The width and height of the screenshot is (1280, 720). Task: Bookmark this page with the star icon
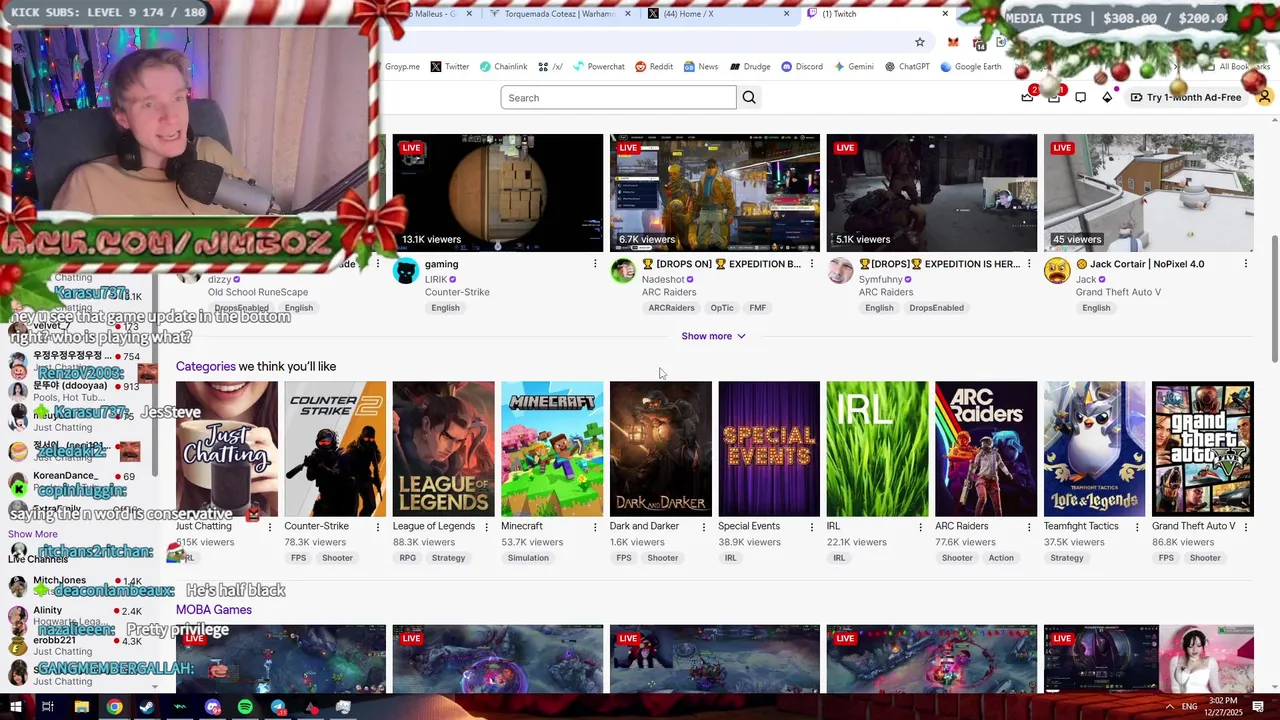click(920, 42)
